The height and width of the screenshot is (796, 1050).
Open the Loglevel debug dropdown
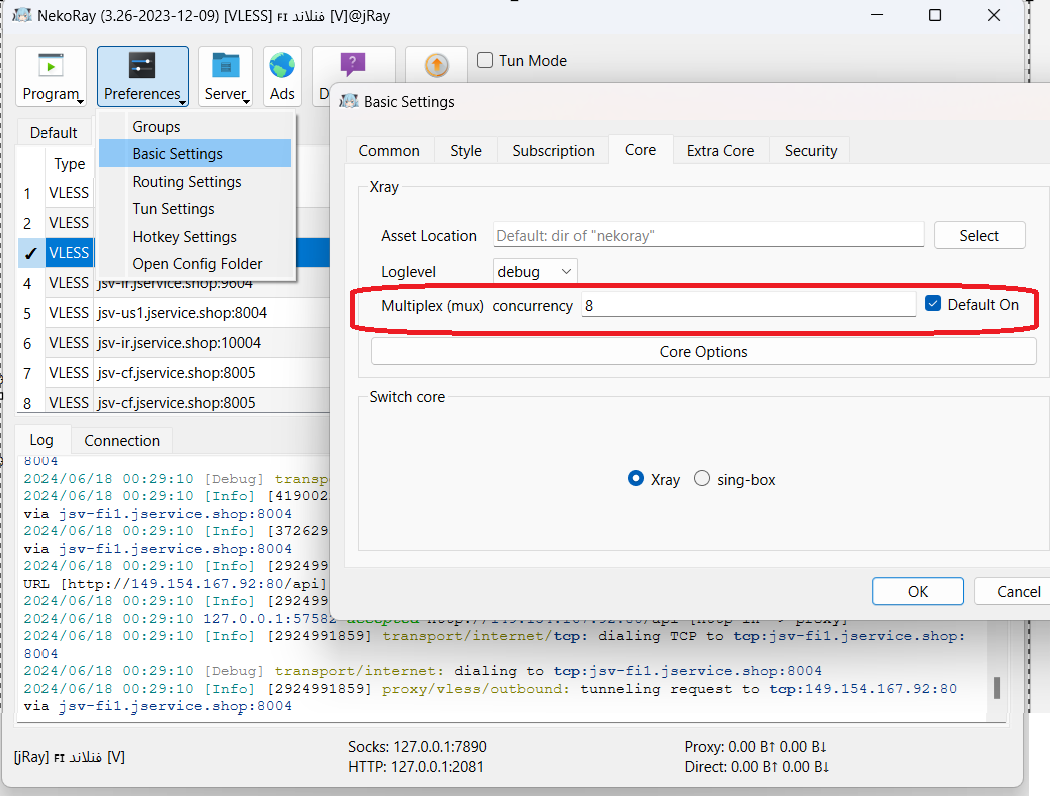536,272
